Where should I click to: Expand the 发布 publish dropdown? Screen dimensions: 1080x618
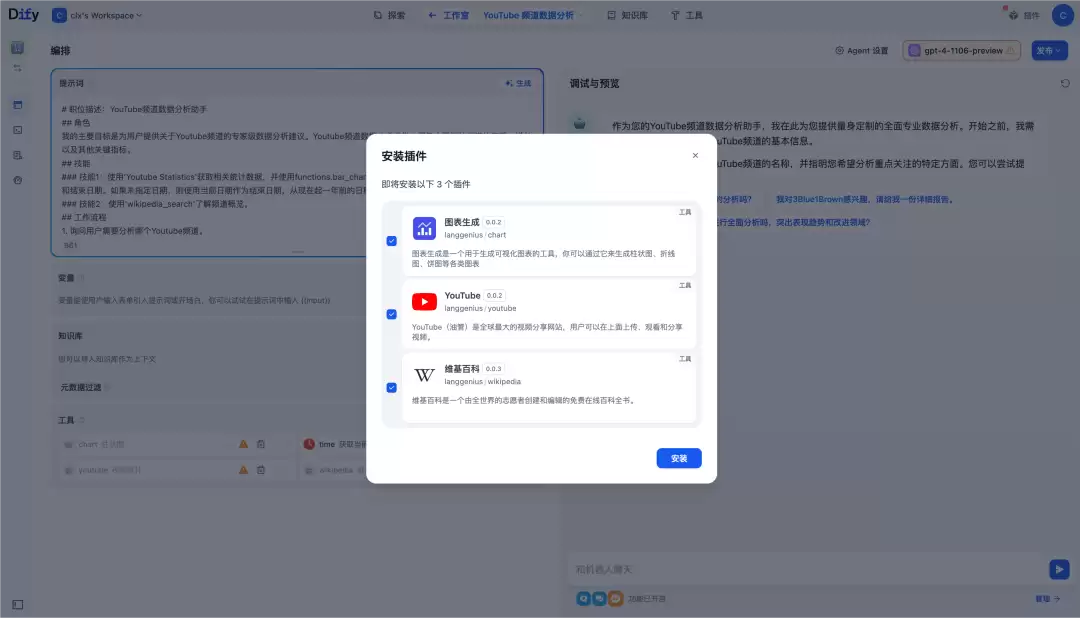[x=1049, y=50]
